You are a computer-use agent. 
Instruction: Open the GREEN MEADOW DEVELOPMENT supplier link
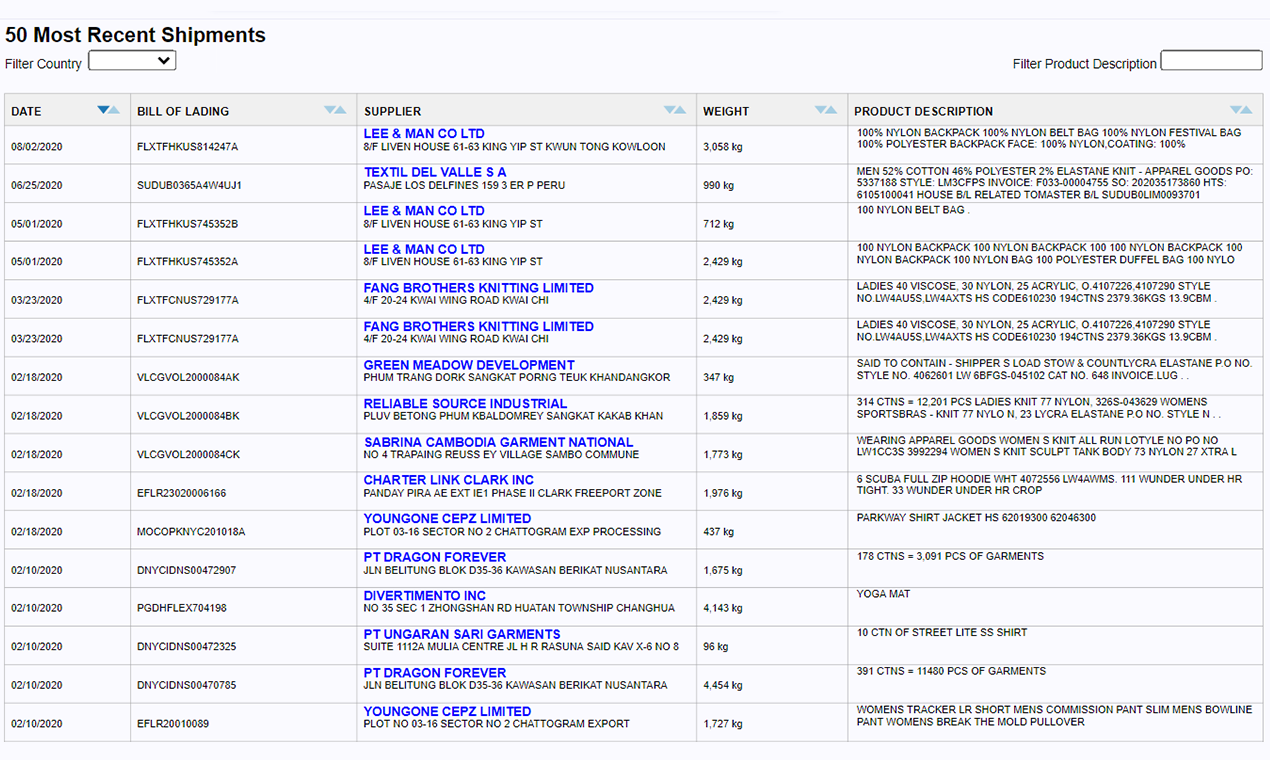click(x=469, y=365)
